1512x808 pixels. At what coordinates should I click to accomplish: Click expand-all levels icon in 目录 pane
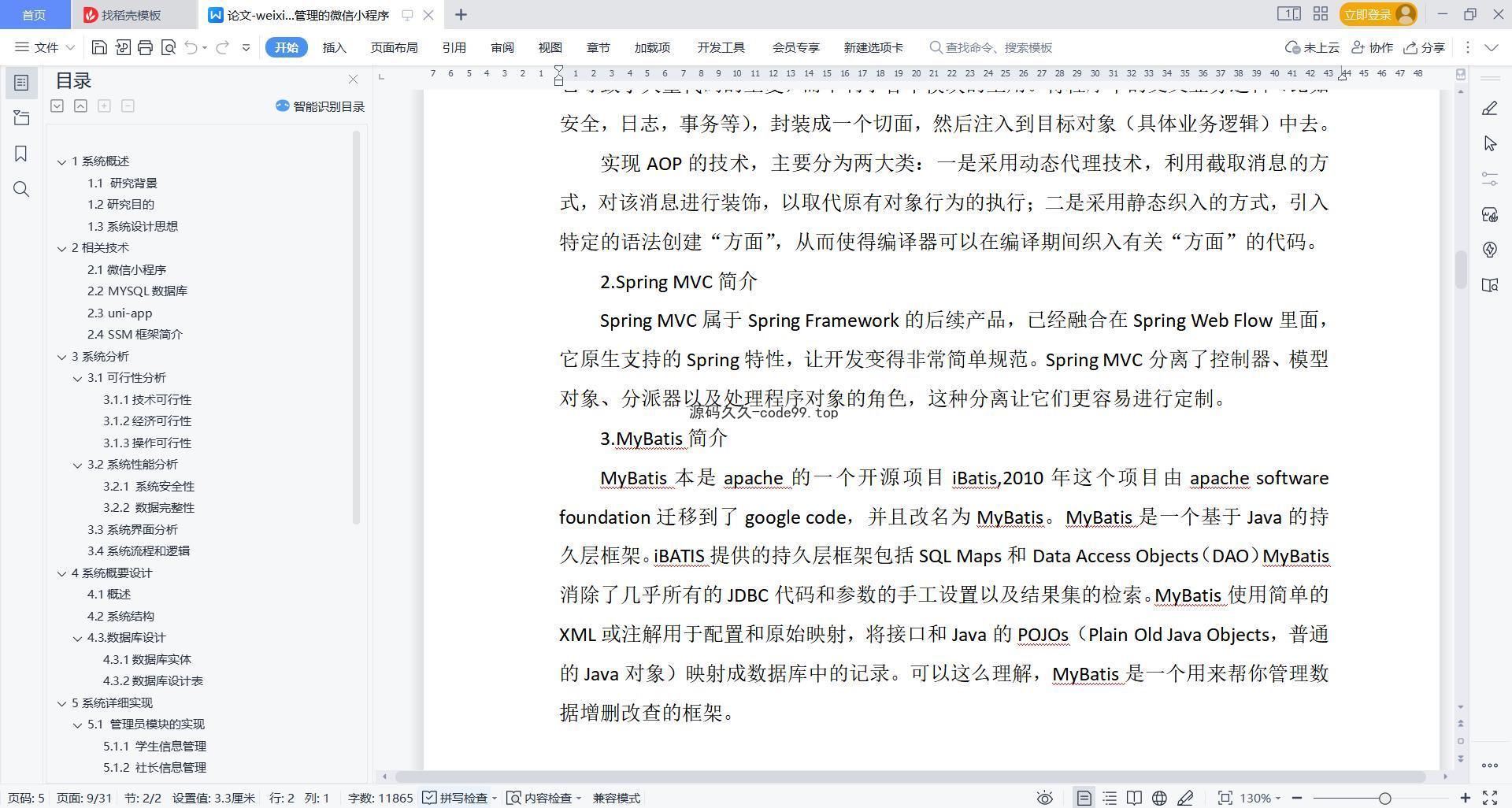(57, 106)
